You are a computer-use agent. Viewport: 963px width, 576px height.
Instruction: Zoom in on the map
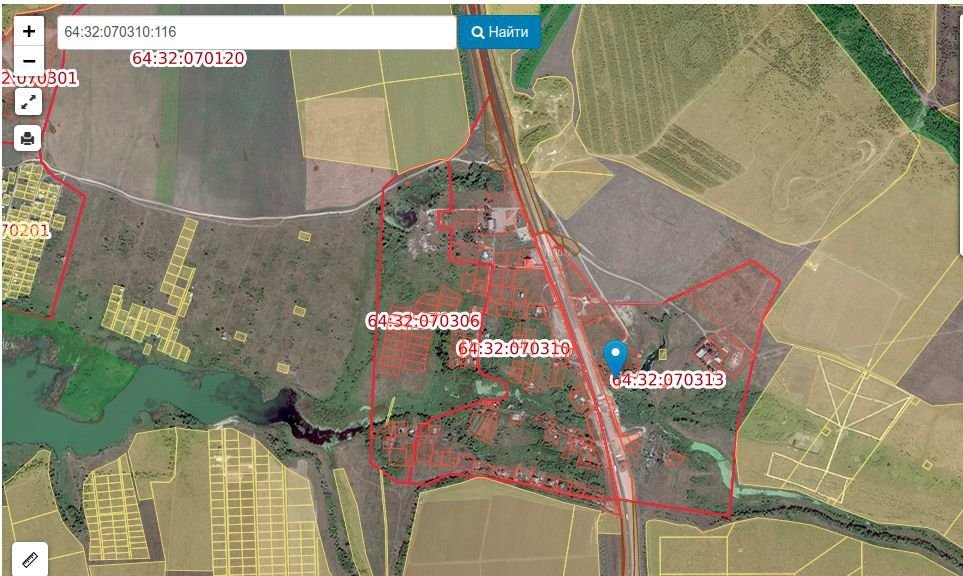29,31
